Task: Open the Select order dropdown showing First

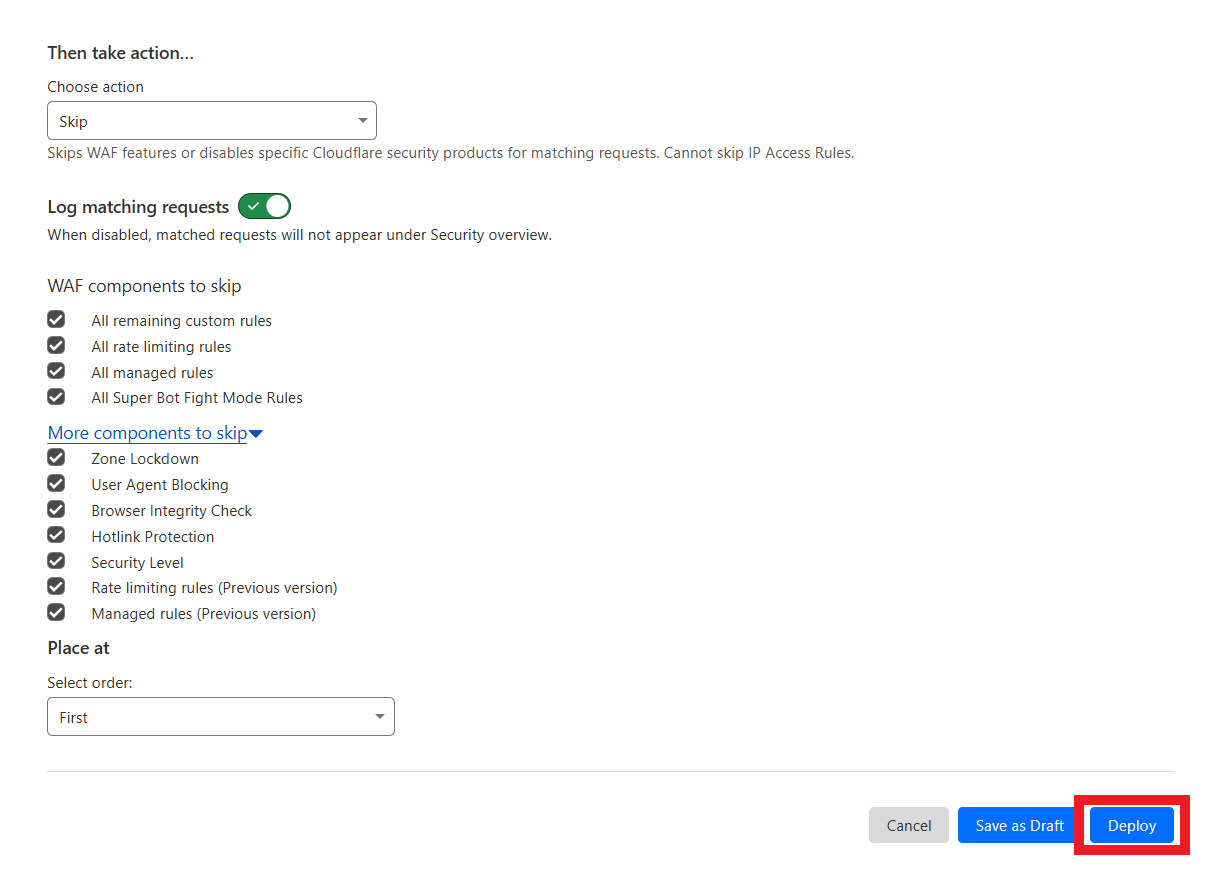Action: click(x=221, y=717)
